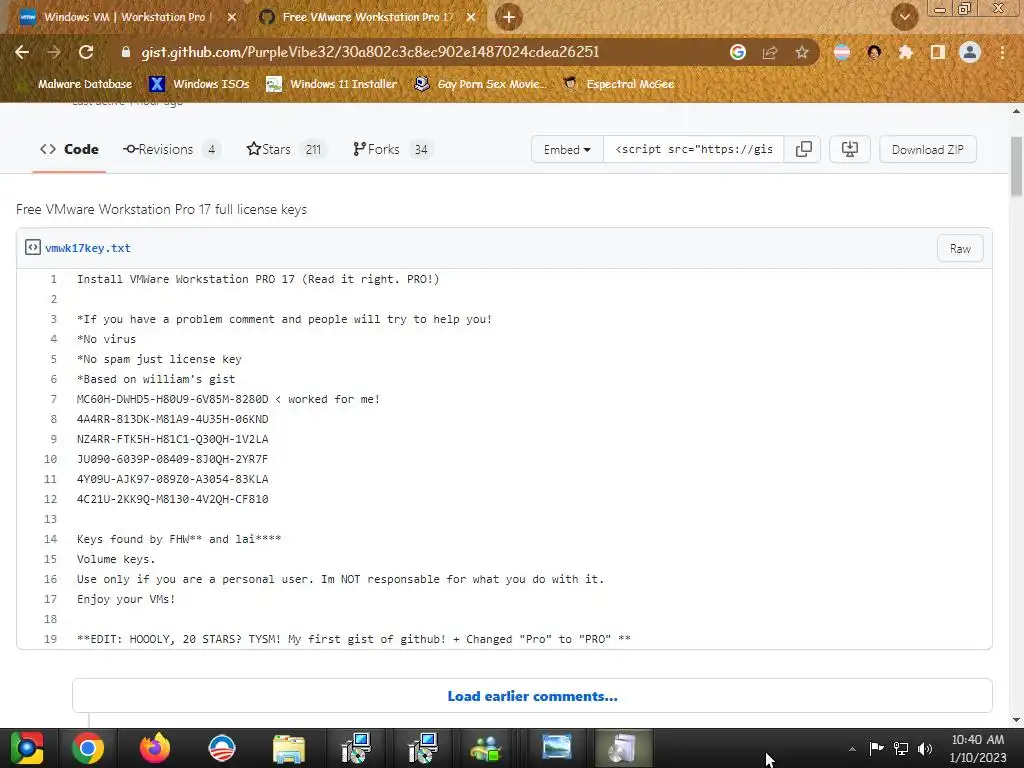The width and height of the screenshot is (1024, 768).
Task: Open the vmwk17key.txt file link
Action: click(x=88, y=248)
